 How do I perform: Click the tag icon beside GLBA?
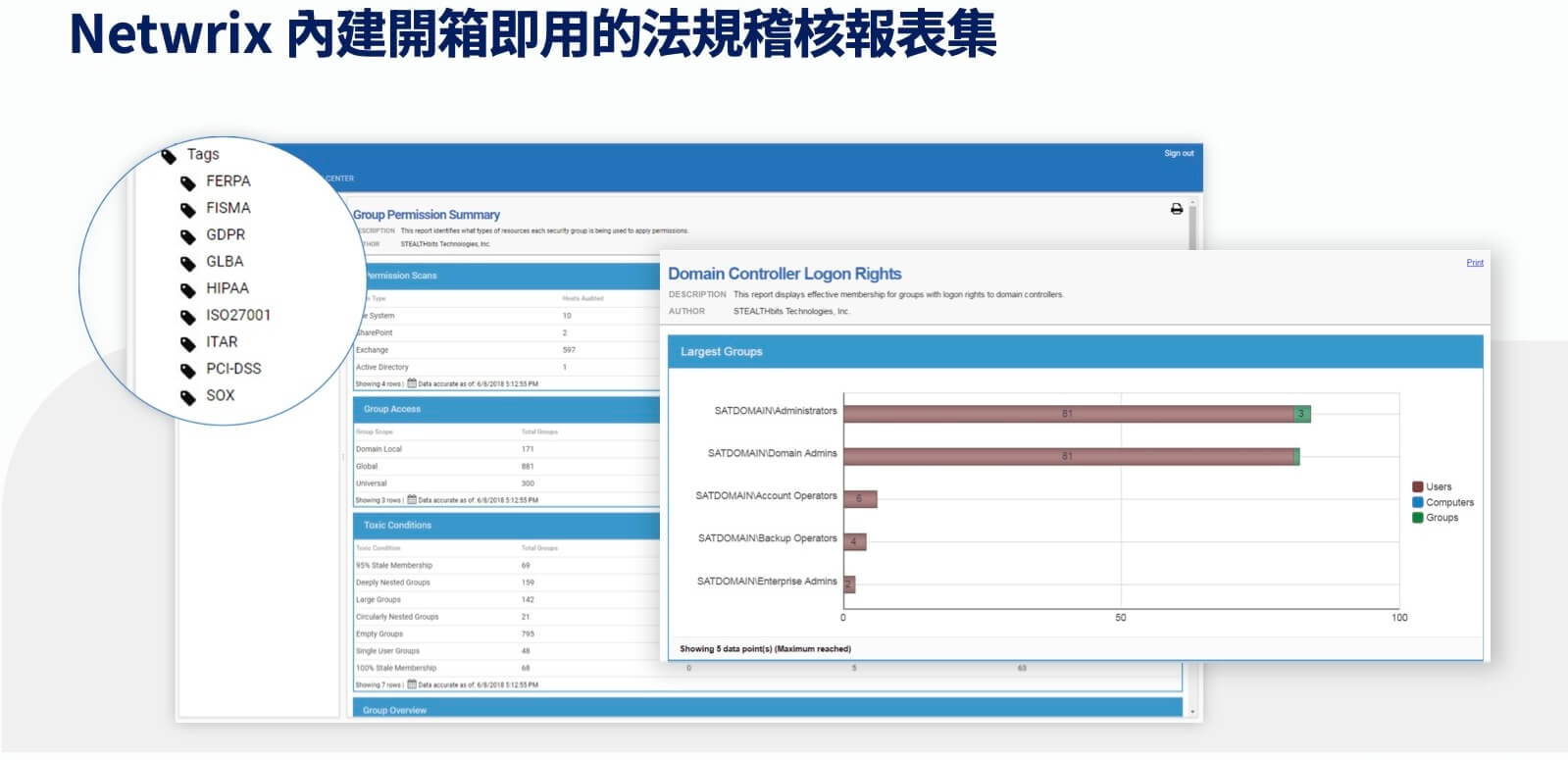(188, 264)
